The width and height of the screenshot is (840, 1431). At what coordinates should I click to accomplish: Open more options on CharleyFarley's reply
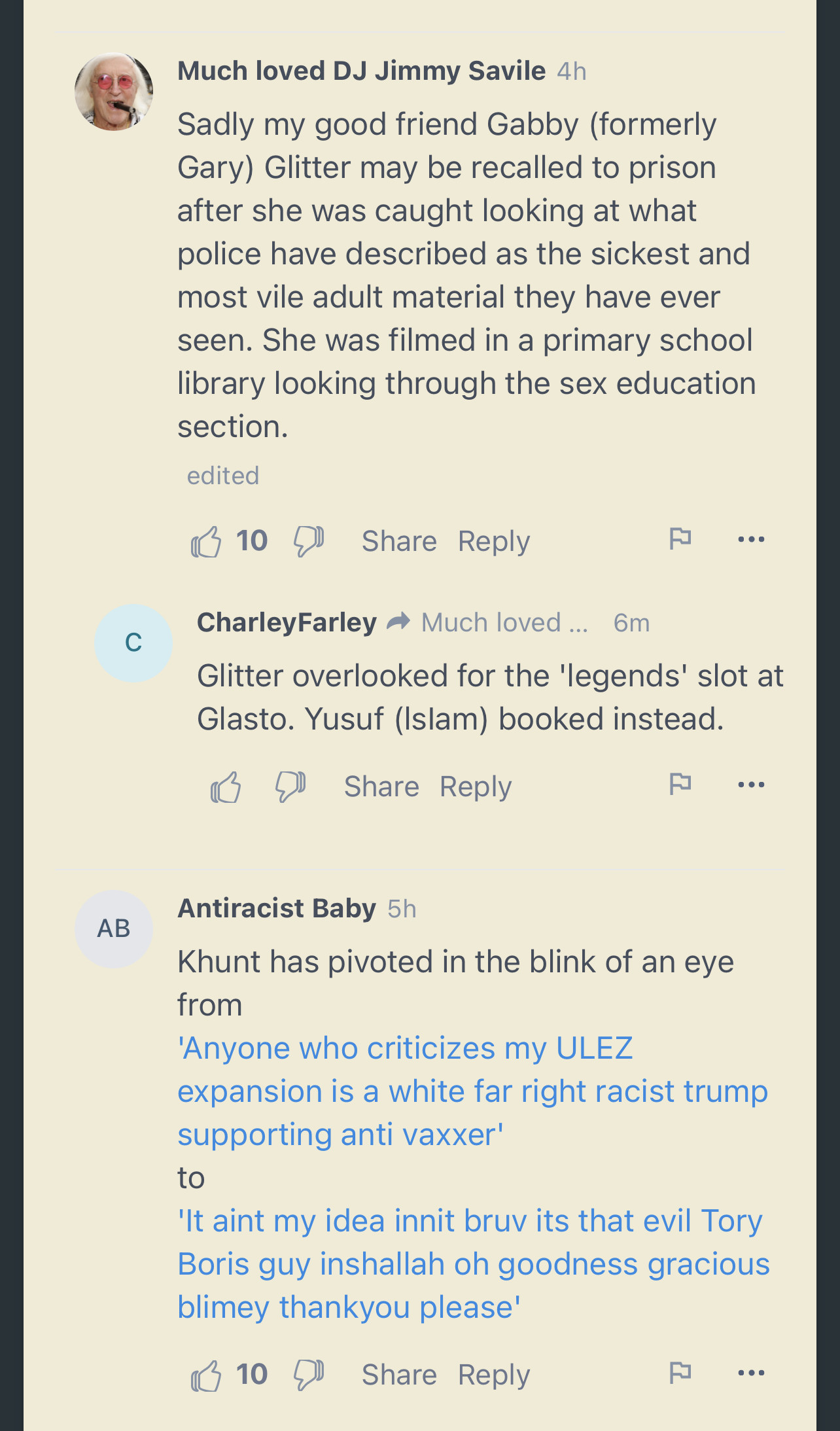[x=751, y=785]
